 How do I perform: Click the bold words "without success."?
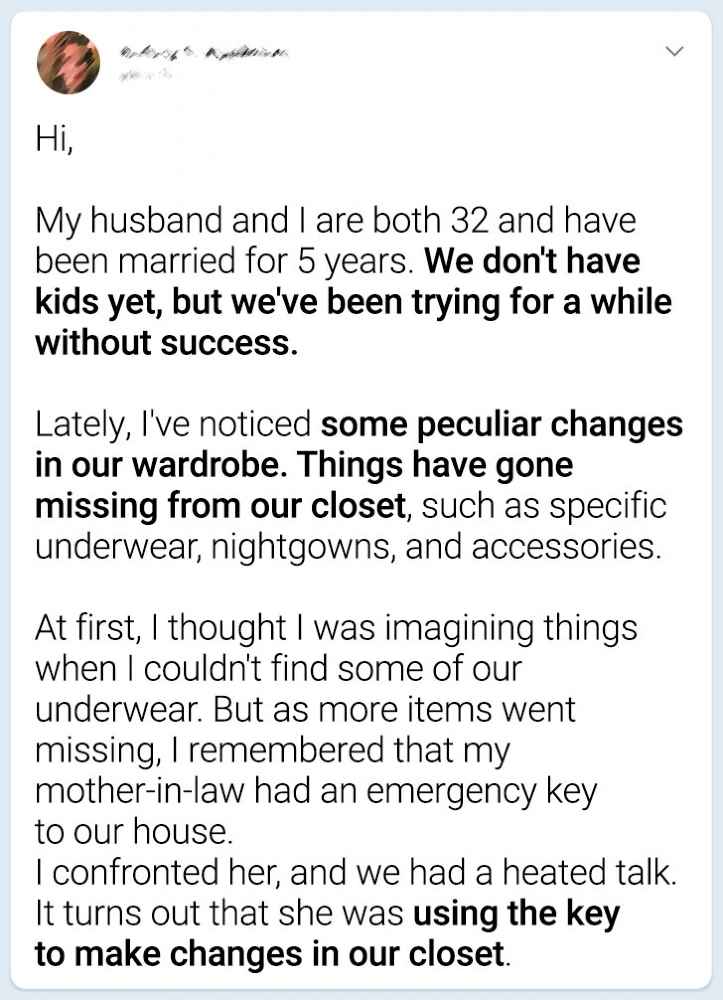pyautogui.click(x=167, y=344)
